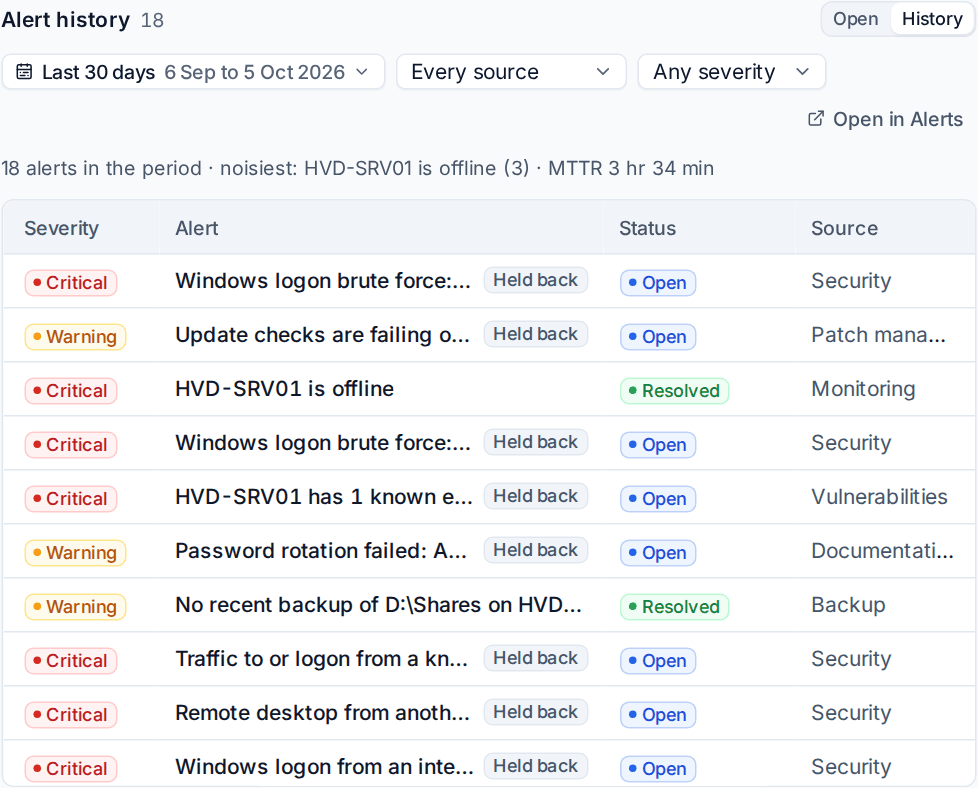978x788 pixels.
Task: Click the Vulnerabilities source cell
Action: coord(879,497)
